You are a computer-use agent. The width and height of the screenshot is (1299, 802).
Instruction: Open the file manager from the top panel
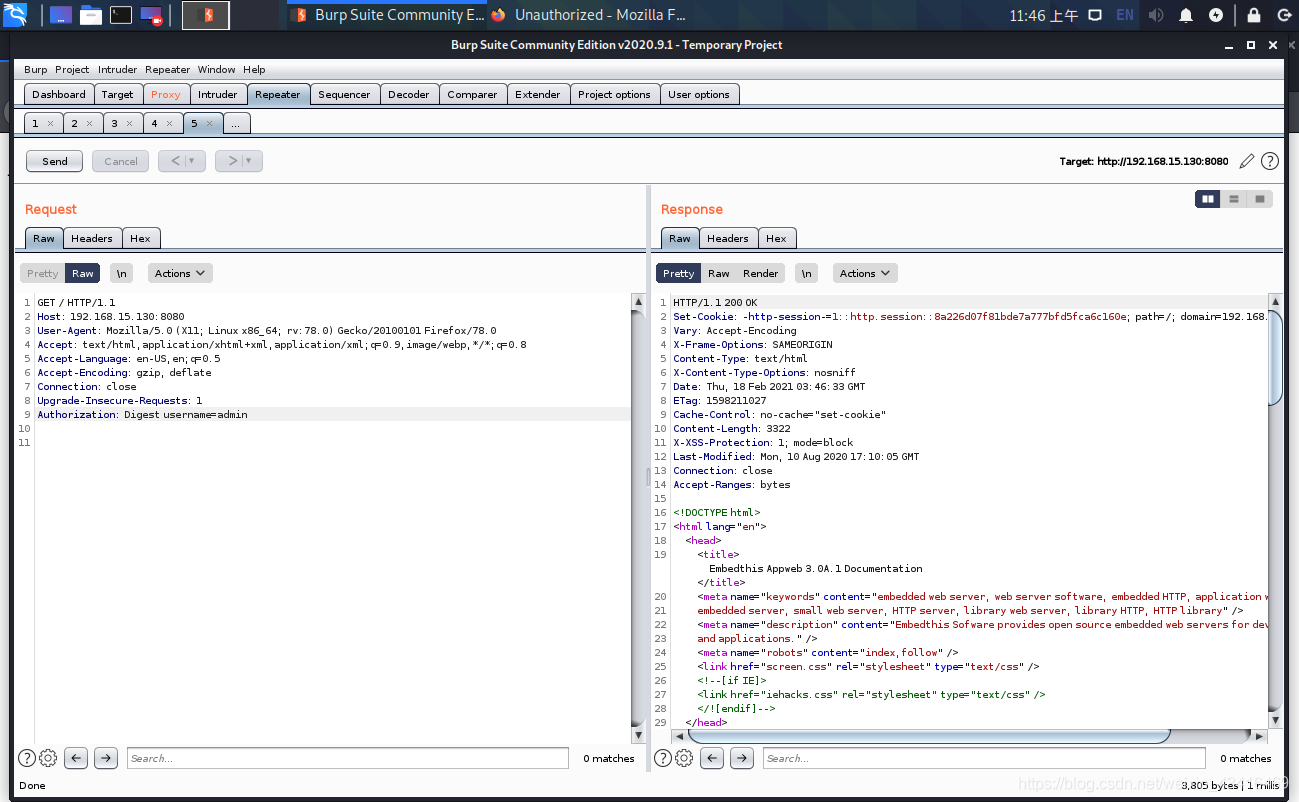(x=91, y=15)
